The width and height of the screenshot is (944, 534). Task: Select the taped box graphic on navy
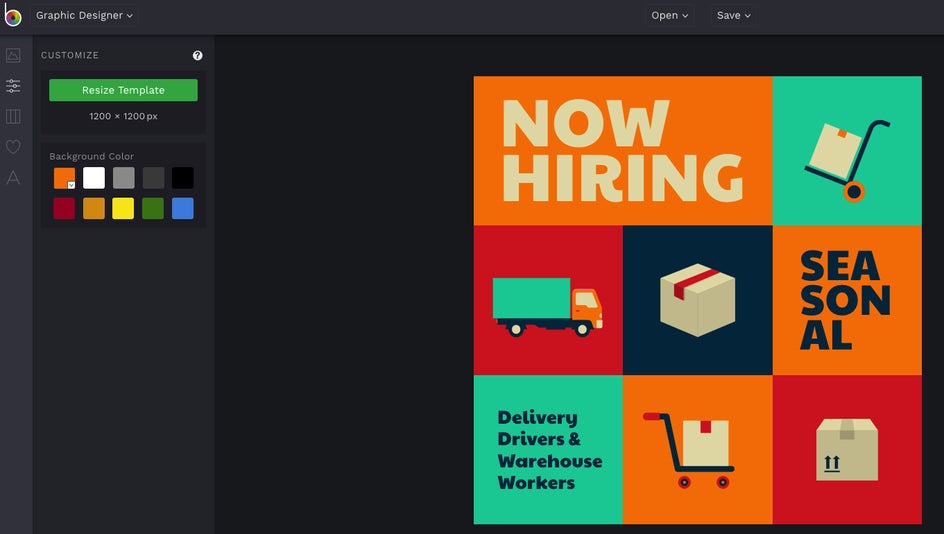[697, 300]
